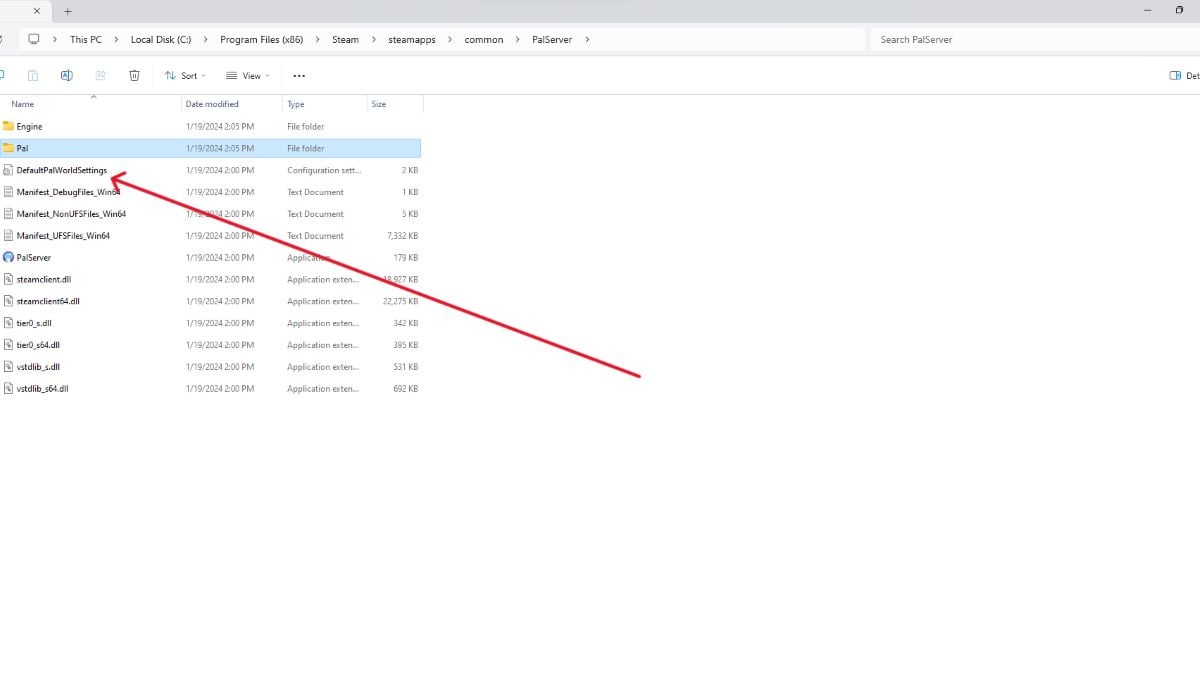Select the DefaultPalWorldSettings configuration file

(x=61, y=170)
